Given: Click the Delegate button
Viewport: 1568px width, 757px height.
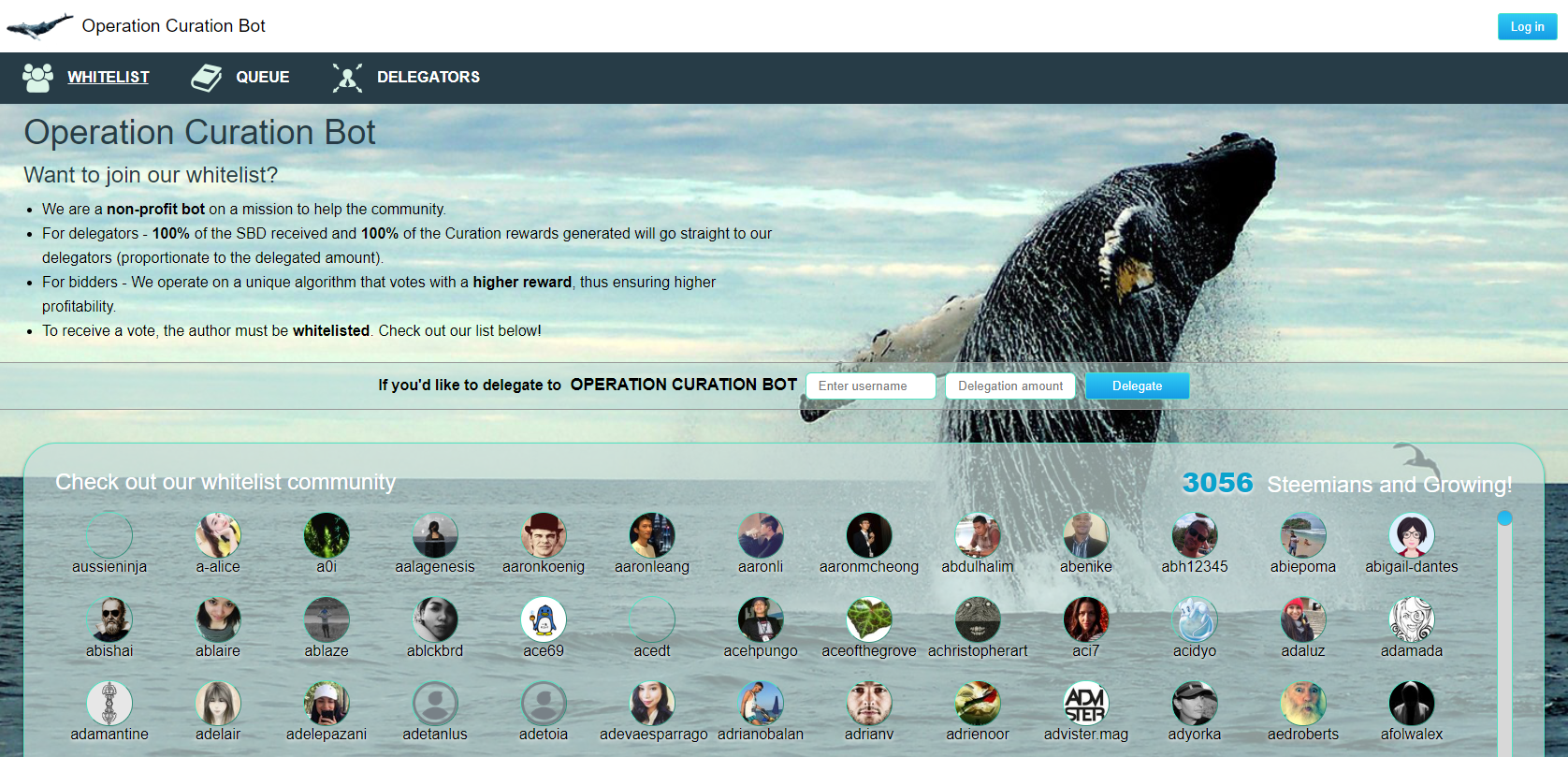Looking at the screenshot, I should click(1137, 386).
